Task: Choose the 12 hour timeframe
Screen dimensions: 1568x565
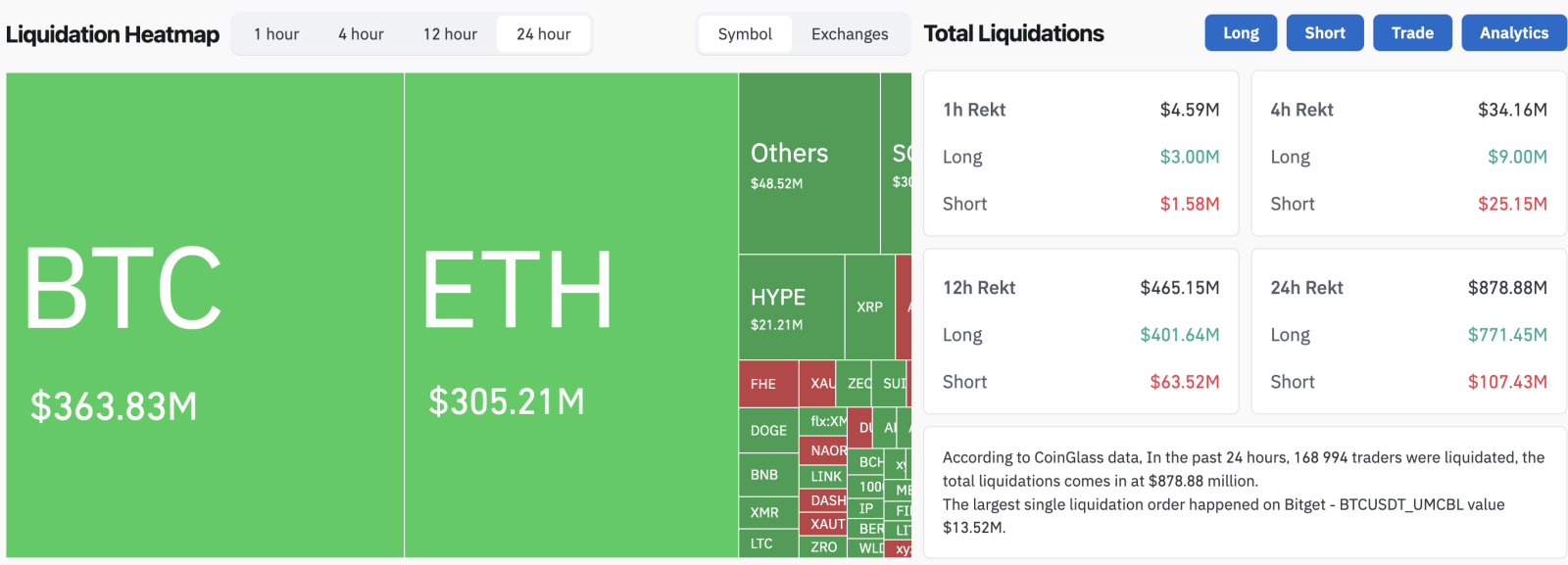Action: (x=450, y=34)
